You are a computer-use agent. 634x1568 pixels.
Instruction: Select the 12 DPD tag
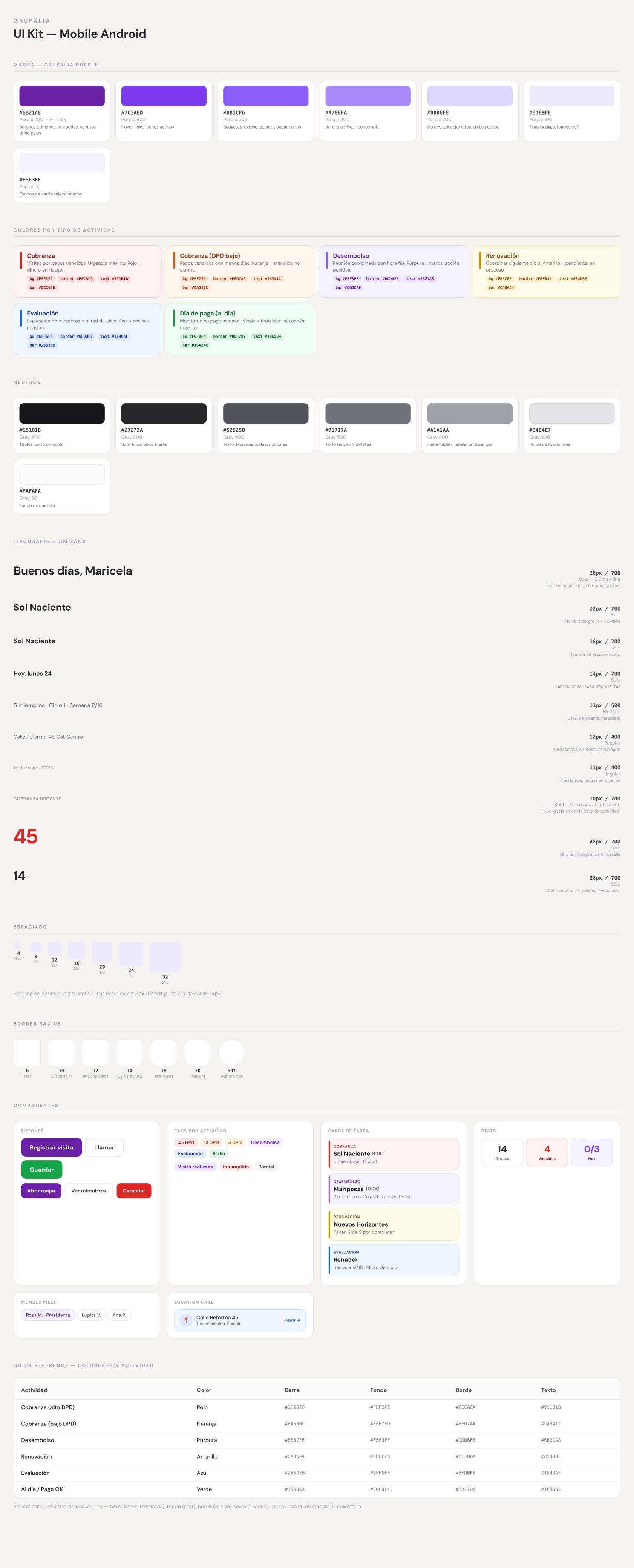point(211,1143)
